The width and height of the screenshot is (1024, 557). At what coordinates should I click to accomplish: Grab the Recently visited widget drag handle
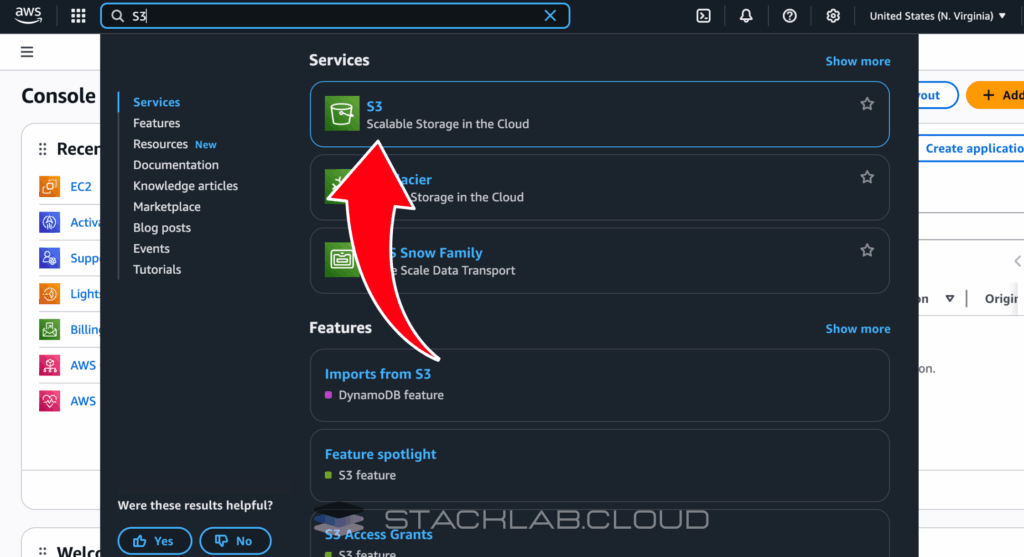click(42, 149)
